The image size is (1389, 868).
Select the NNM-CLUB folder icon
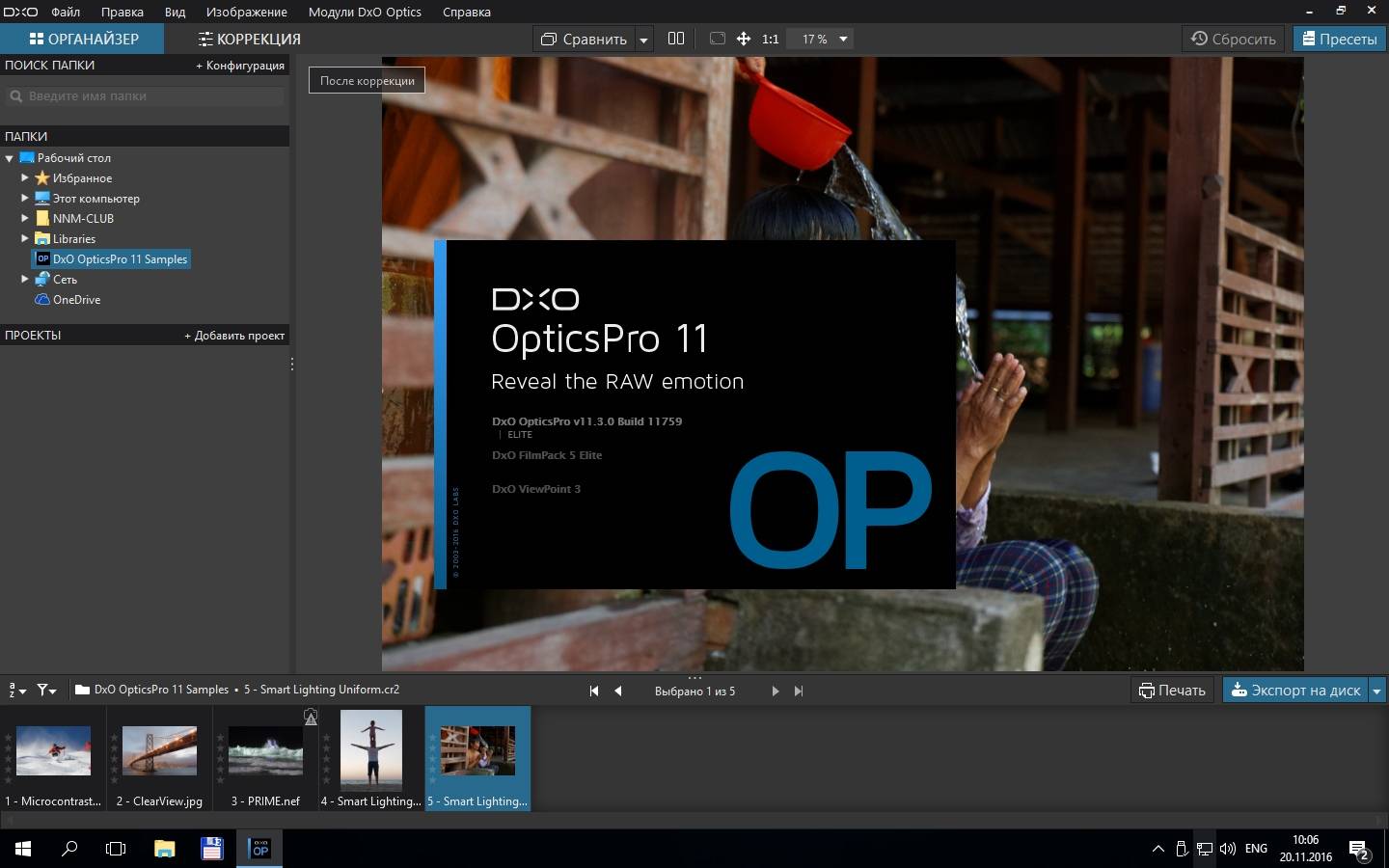coord(42,218)
